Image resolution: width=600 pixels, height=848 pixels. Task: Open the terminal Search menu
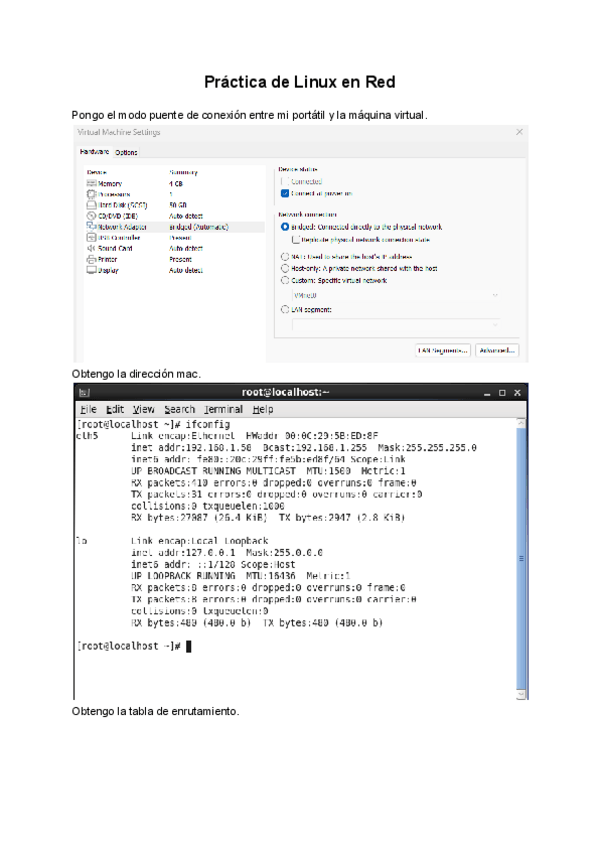(x=180, y=409)
